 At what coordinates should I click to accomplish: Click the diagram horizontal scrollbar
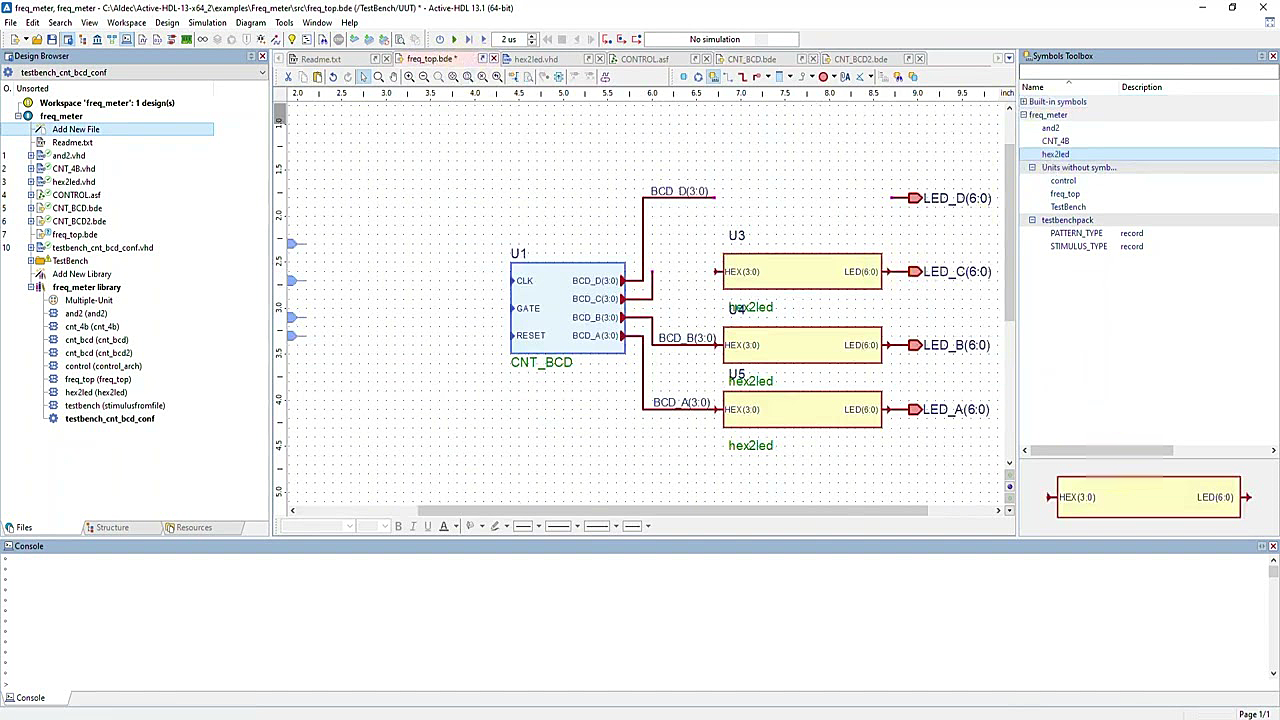(x=673, y=510)
